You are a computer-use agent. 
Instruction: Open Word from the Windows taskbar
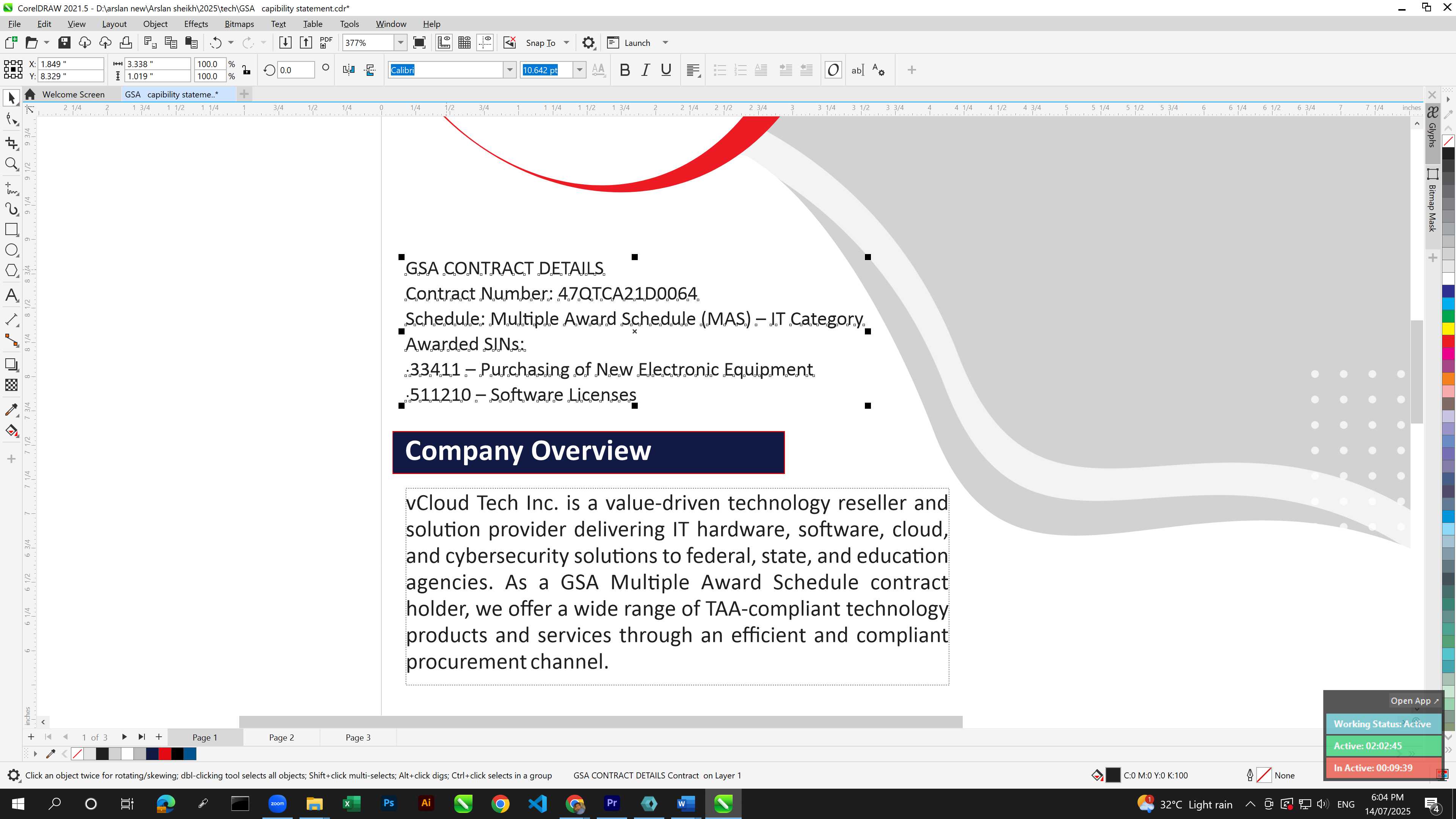coord(686,803)
